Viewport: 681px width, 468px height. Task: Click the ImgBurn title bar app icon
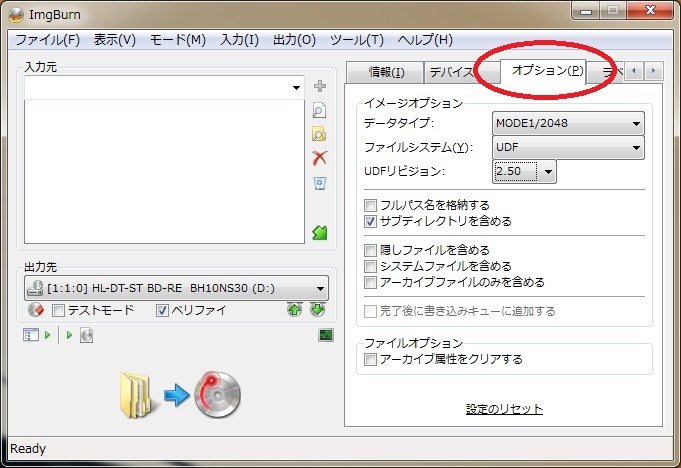16,14
